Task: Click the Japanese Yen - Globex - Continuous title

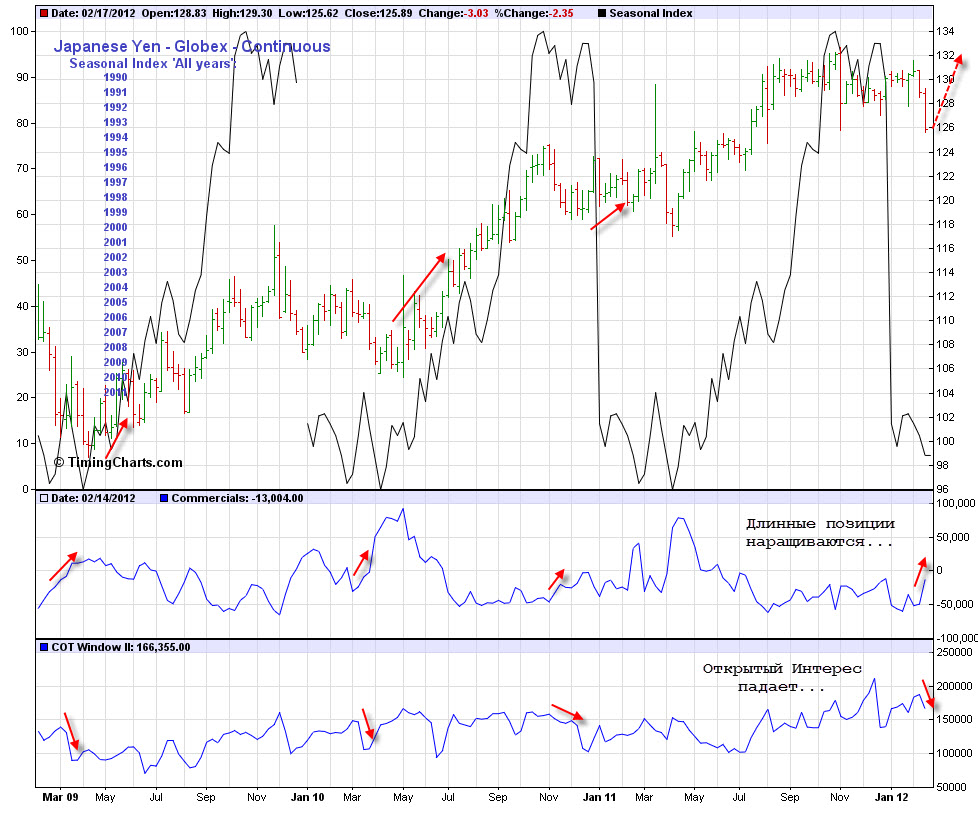Action: tap(191, 46)
